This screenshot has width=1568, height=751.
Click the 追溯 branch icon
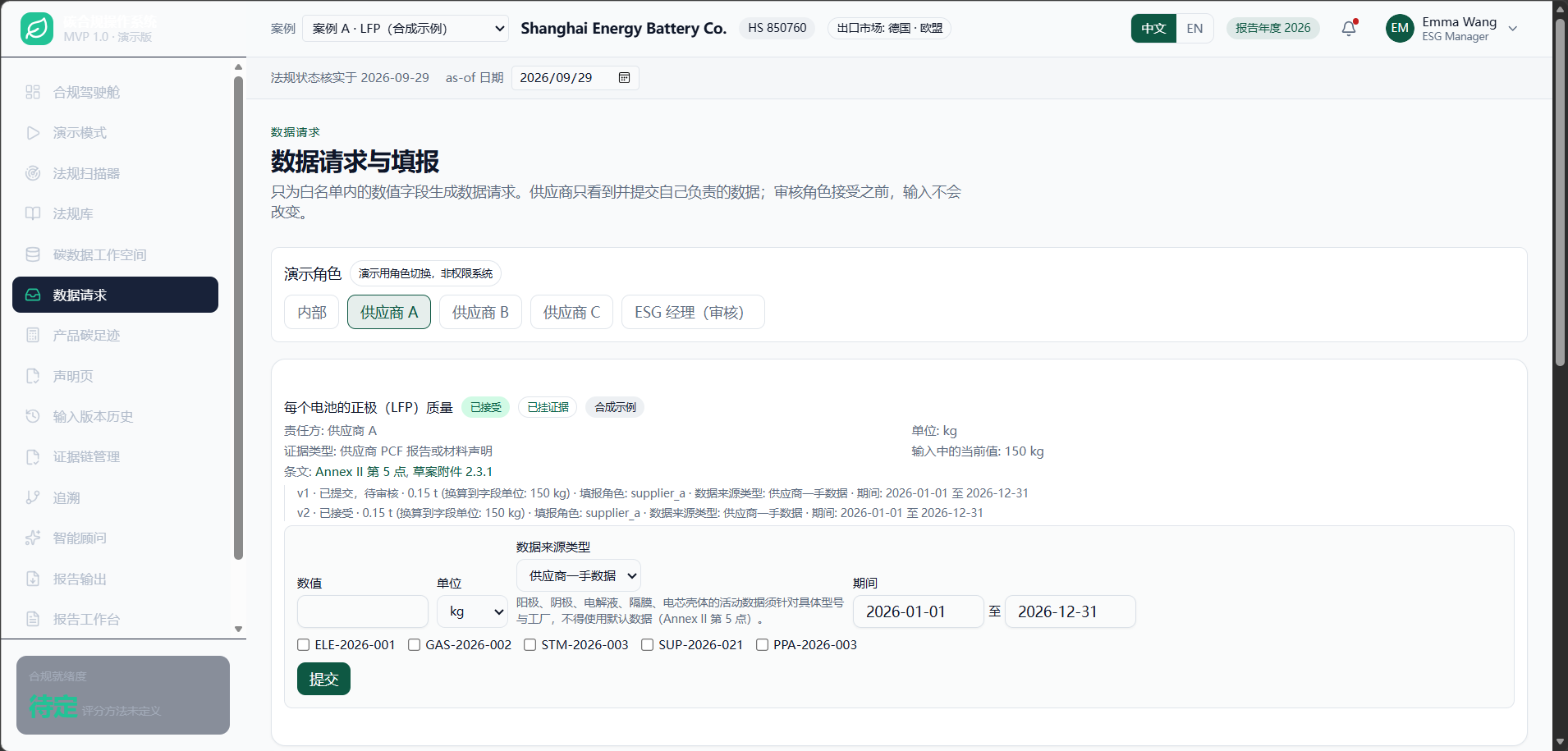click(33, 497)
